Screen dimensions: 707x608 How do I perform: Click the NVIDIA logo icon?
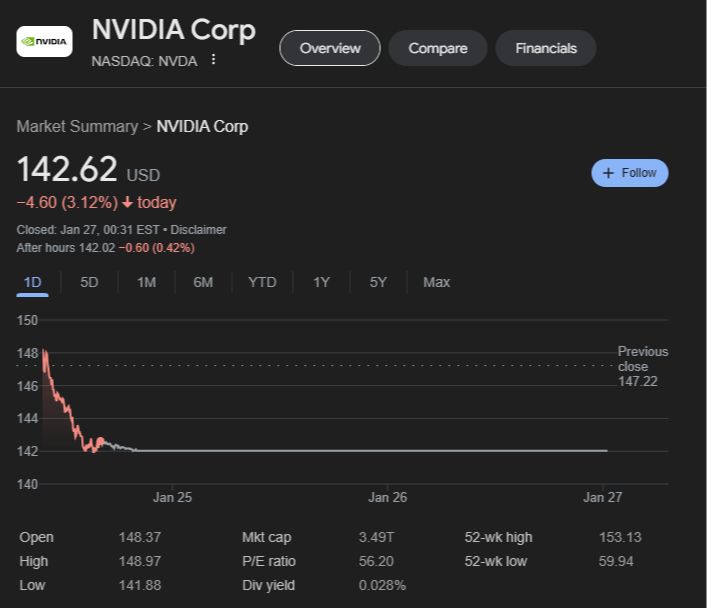click(44, 42)
